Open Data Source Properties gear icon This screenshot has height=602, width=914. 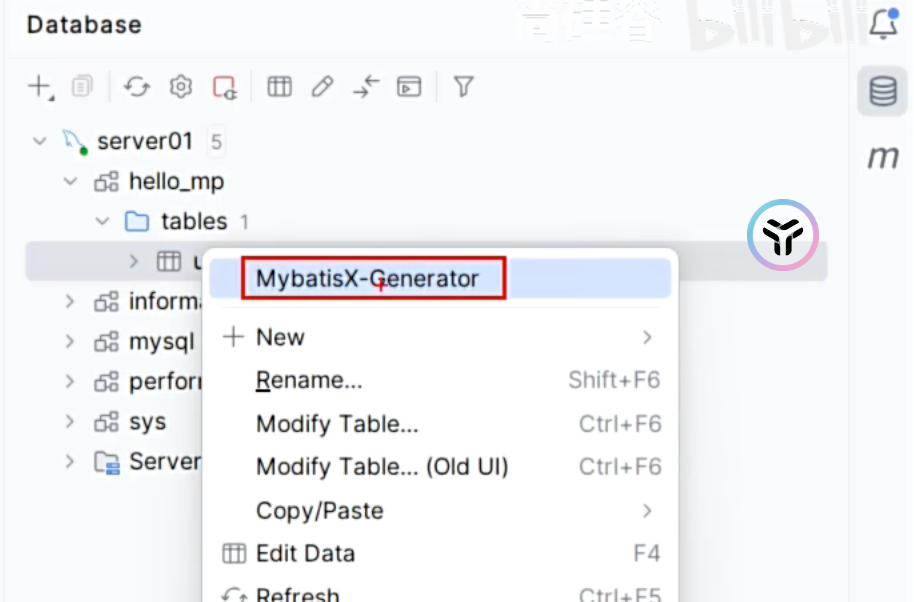[x=181, y=87]
